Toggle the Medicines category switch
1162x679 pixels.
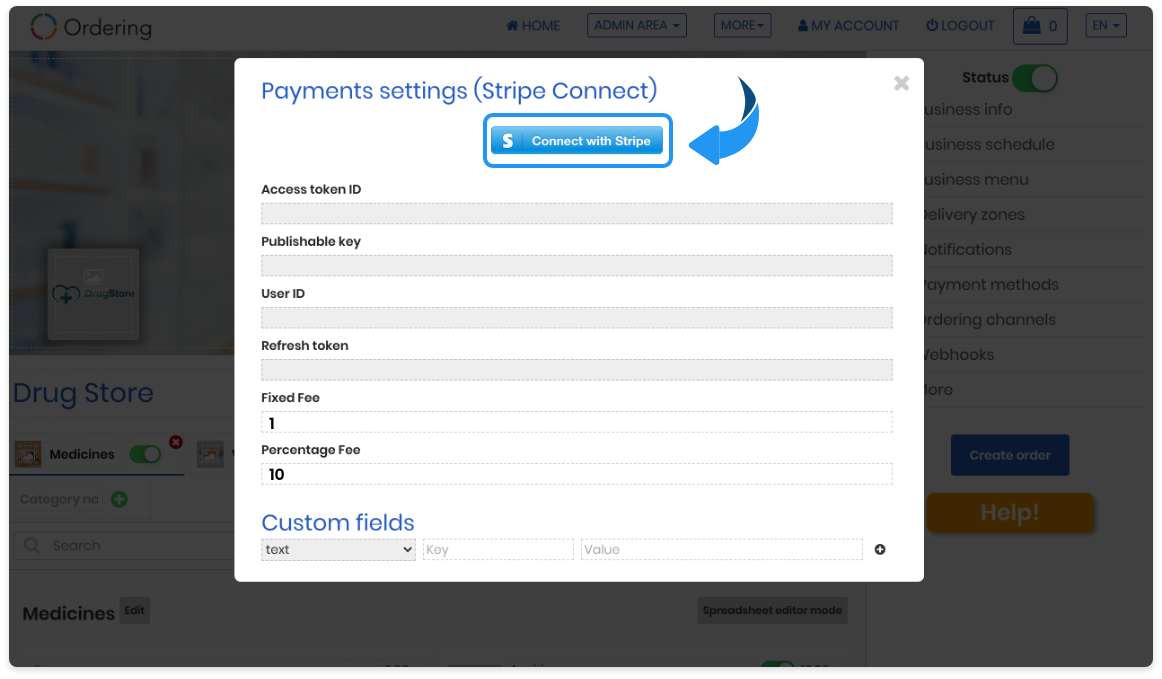[x=145, y=454]
